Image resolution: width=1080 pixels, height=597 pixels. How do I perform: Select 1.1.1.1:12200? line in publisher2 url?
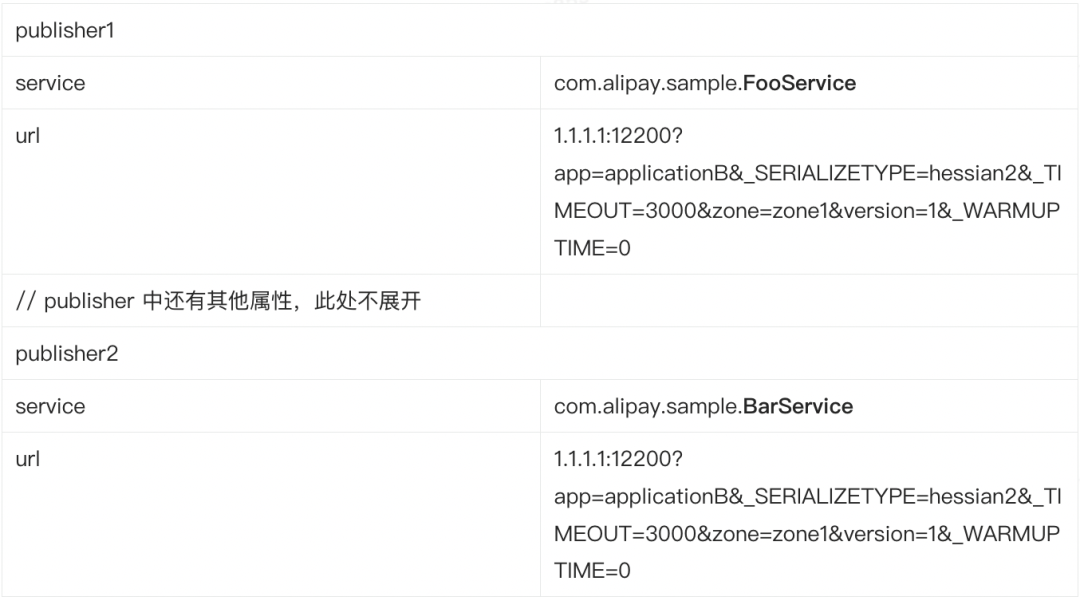point(618,459)
